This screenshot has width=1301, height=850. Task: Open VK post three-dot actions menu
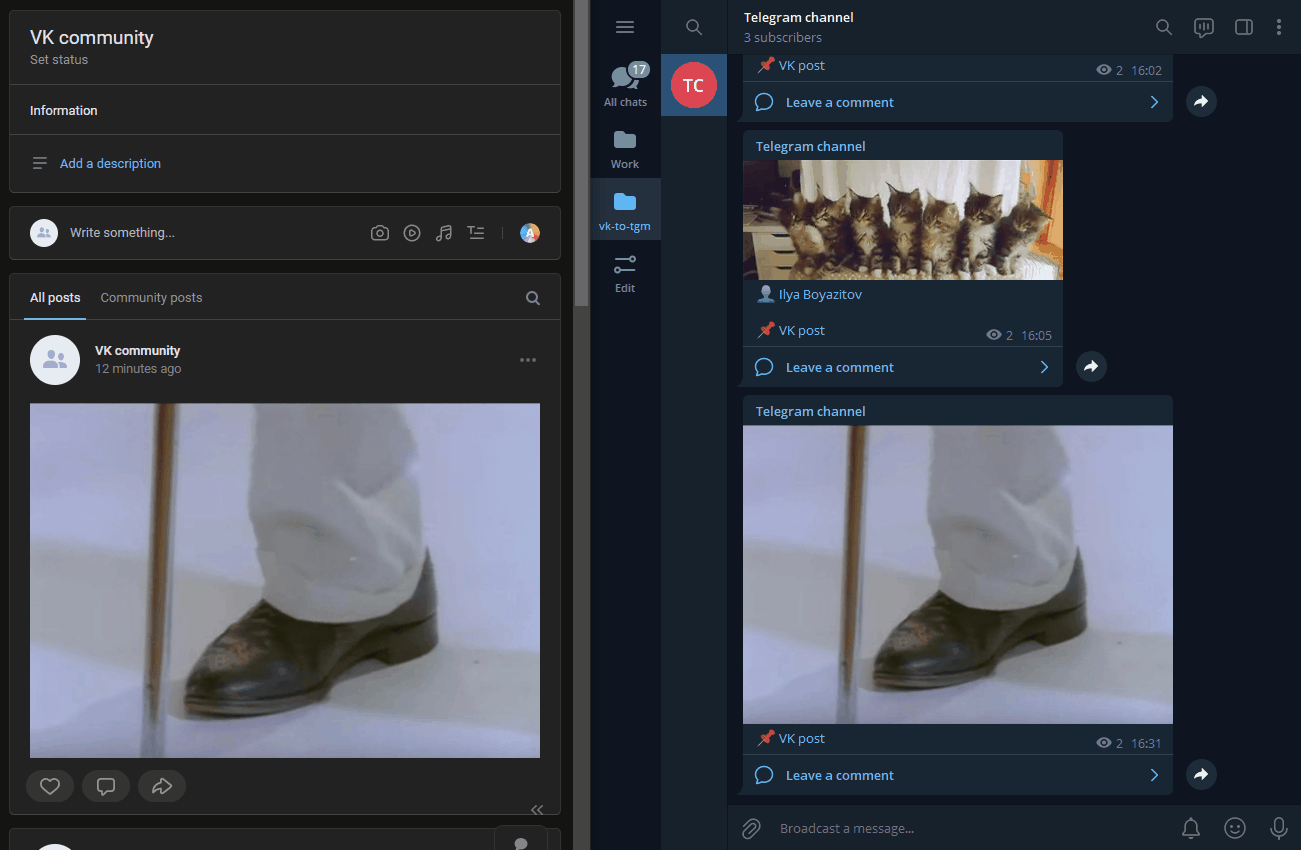tap(528, 360)
